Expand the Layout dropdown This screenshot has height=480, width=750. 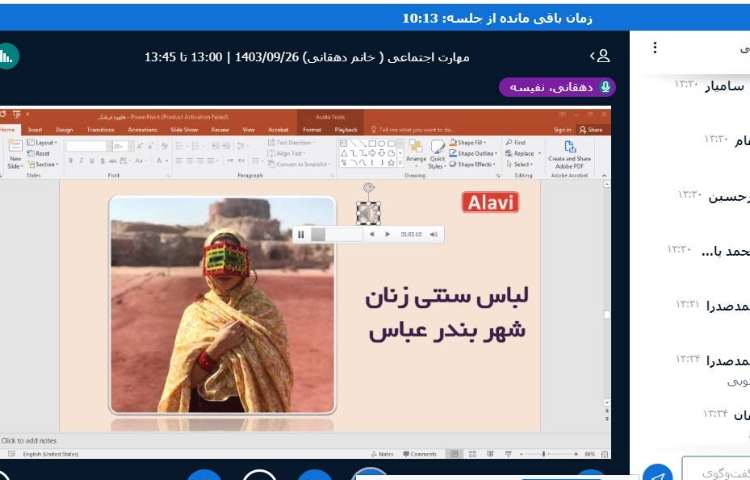(42, 142)
